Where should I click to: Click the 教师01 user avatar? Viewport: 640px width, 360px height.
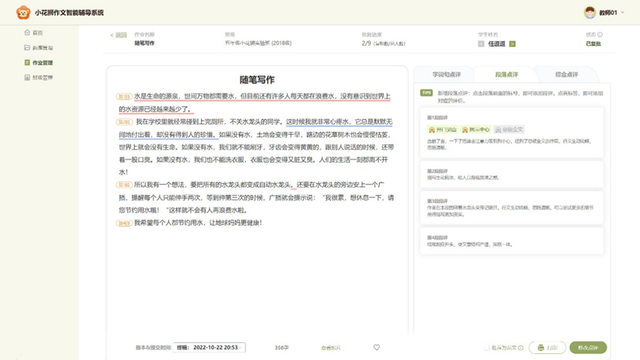[589, 13]
